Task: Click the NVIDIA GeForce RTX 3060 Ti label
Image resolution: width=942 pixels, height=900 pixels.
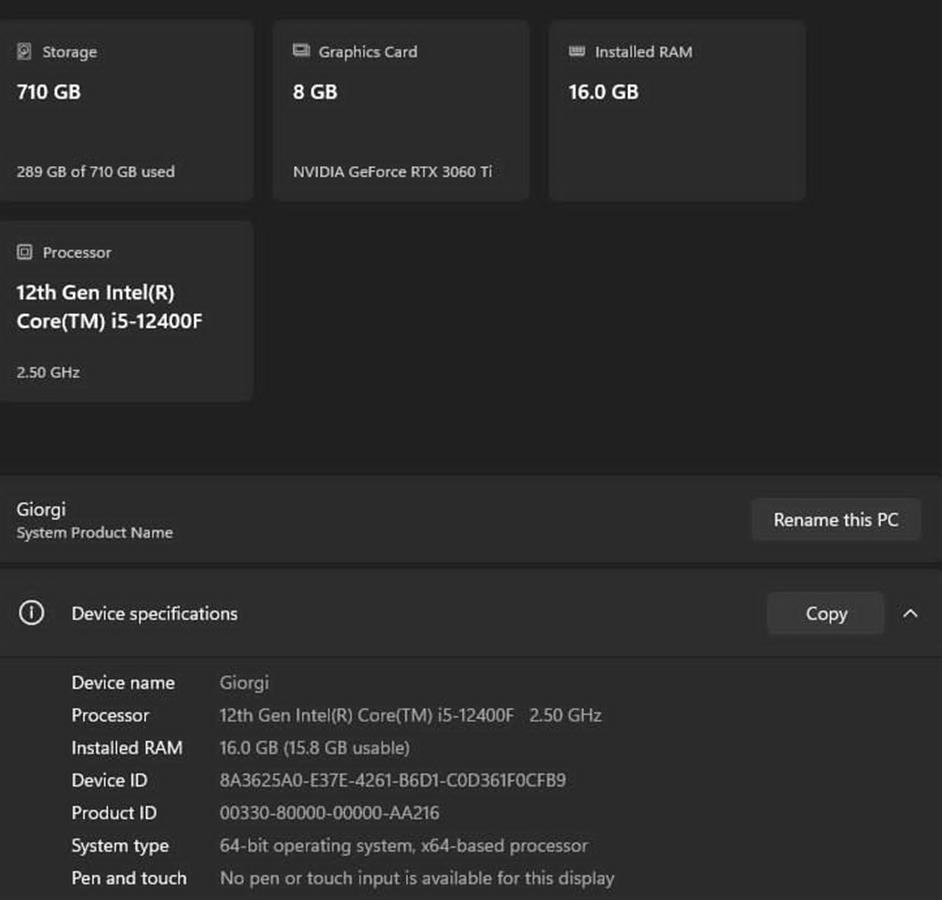Action: (392, 172)
